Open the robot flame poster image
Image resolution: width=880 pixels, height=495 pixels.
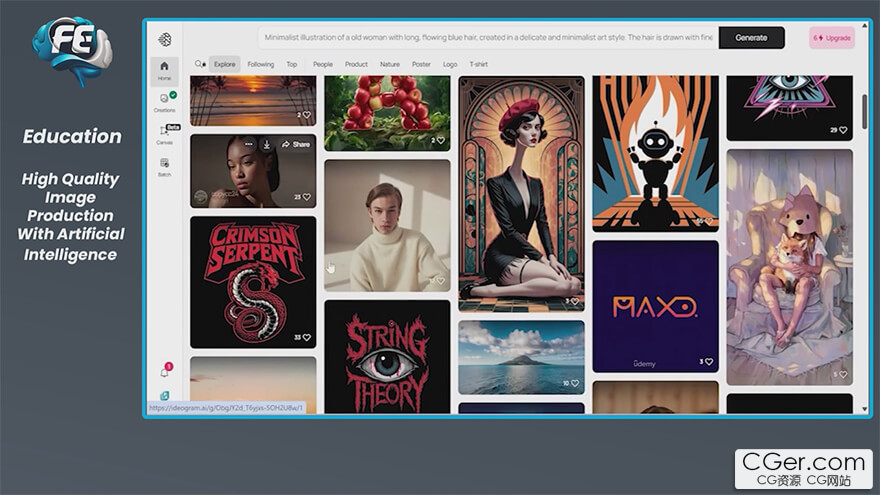pyautogui.click(x=656, y=154)
